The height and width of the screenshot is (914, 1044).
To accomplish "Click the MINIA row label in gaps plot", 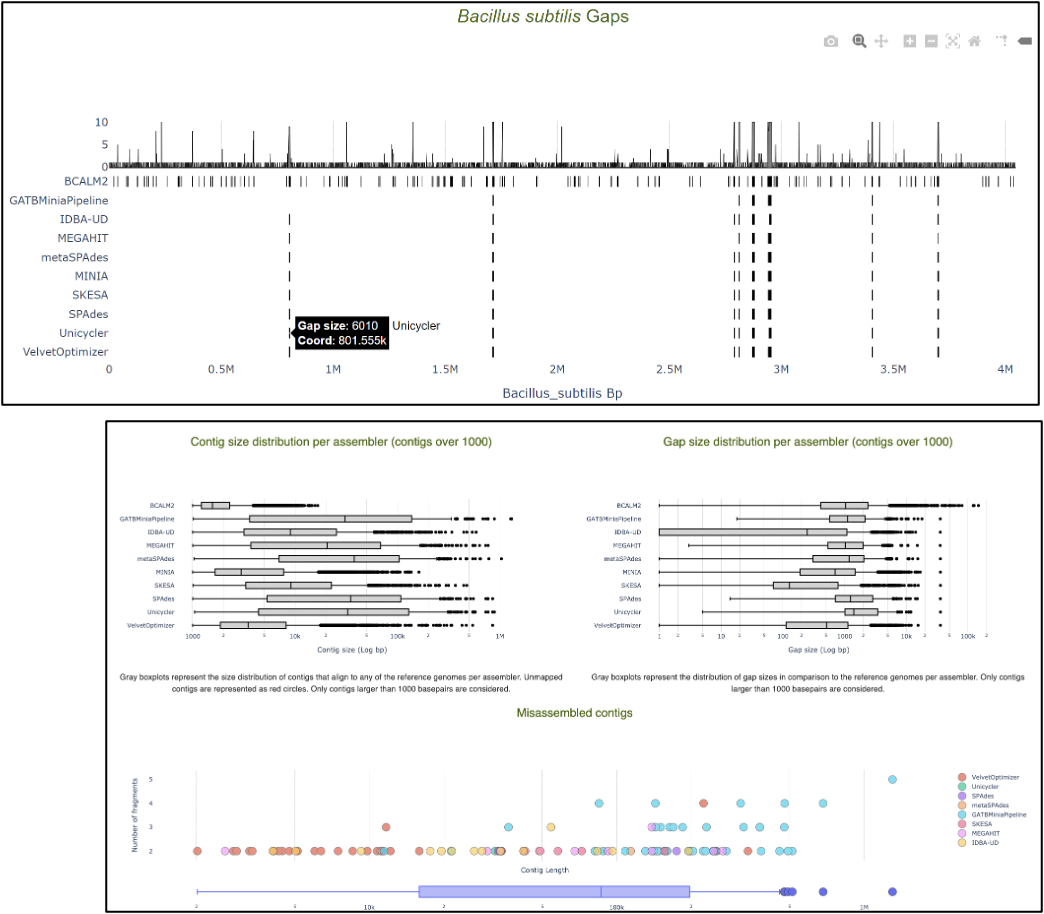I will [91, 276].
